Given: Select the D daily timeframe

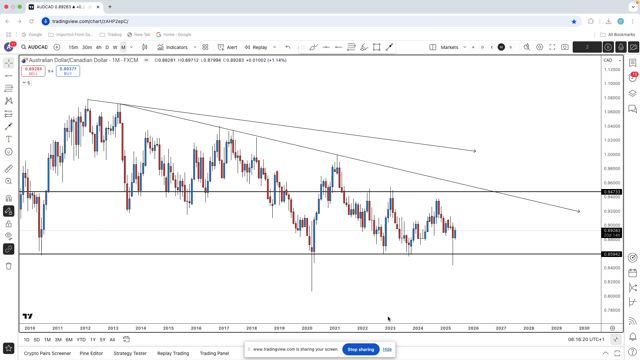Looking at the screenshot, I should (107, 47).
